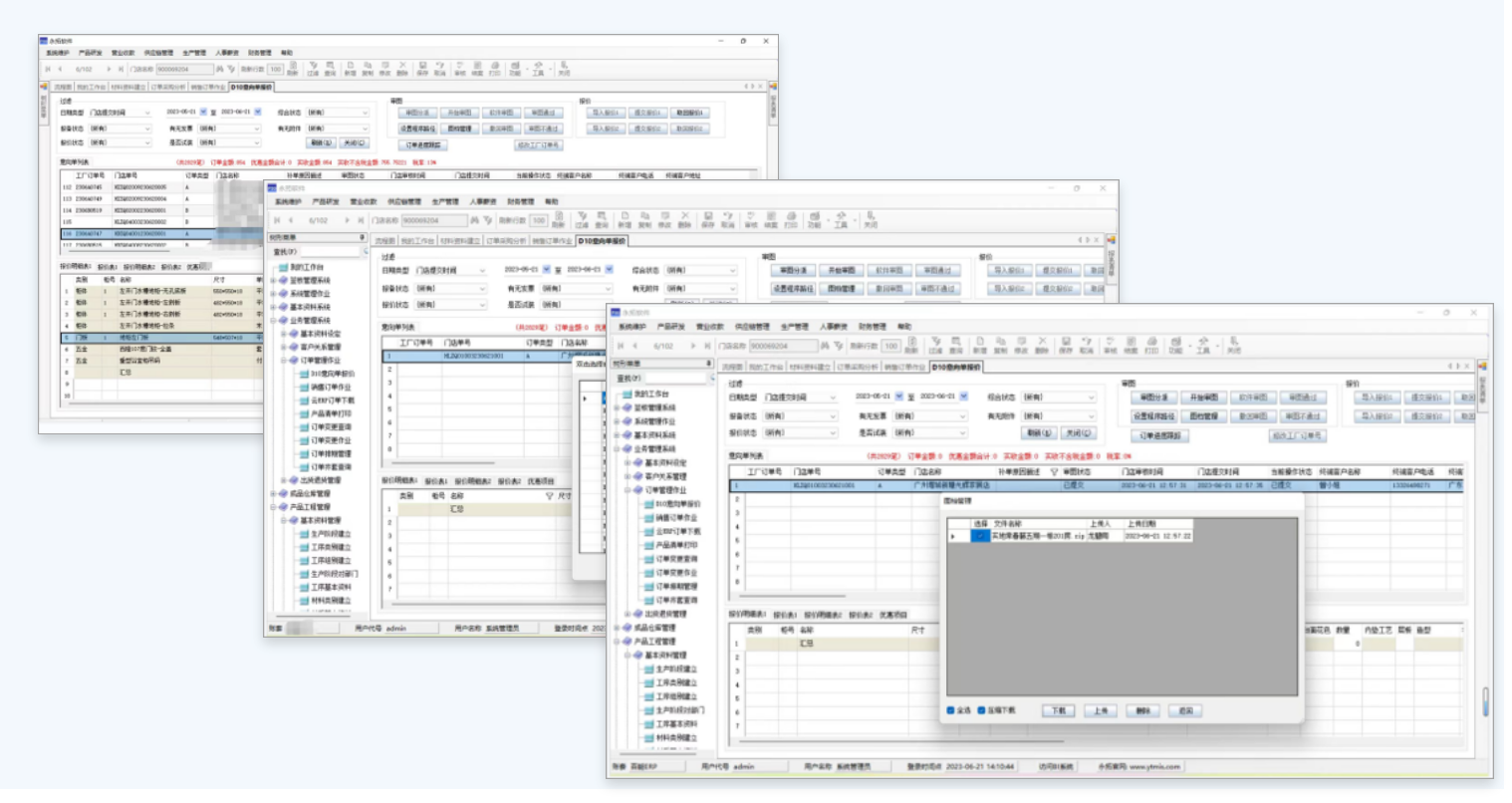
Task: Click 刷新(R) button in front window filter area
Action: [1039, 433]
